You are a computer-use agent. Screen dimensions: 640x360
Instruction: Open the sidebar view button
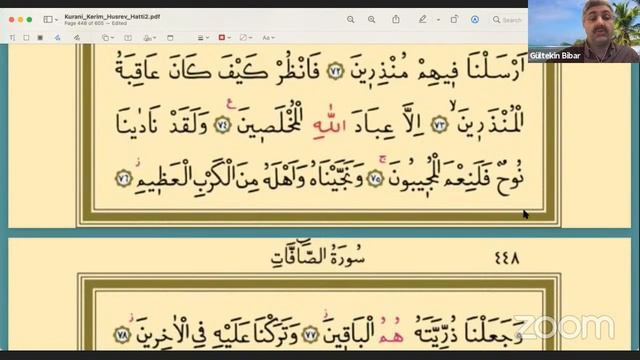pos(48,19)
